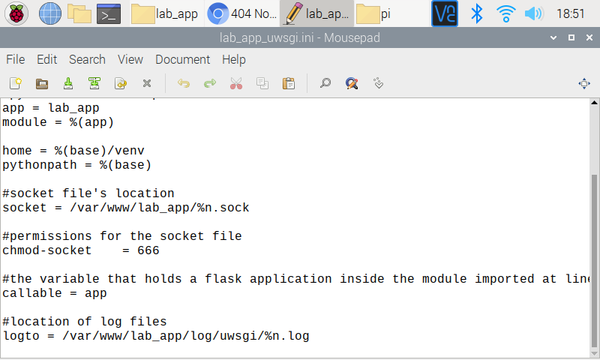Undo the last edit
600x360 pixels.
[184, 83]
